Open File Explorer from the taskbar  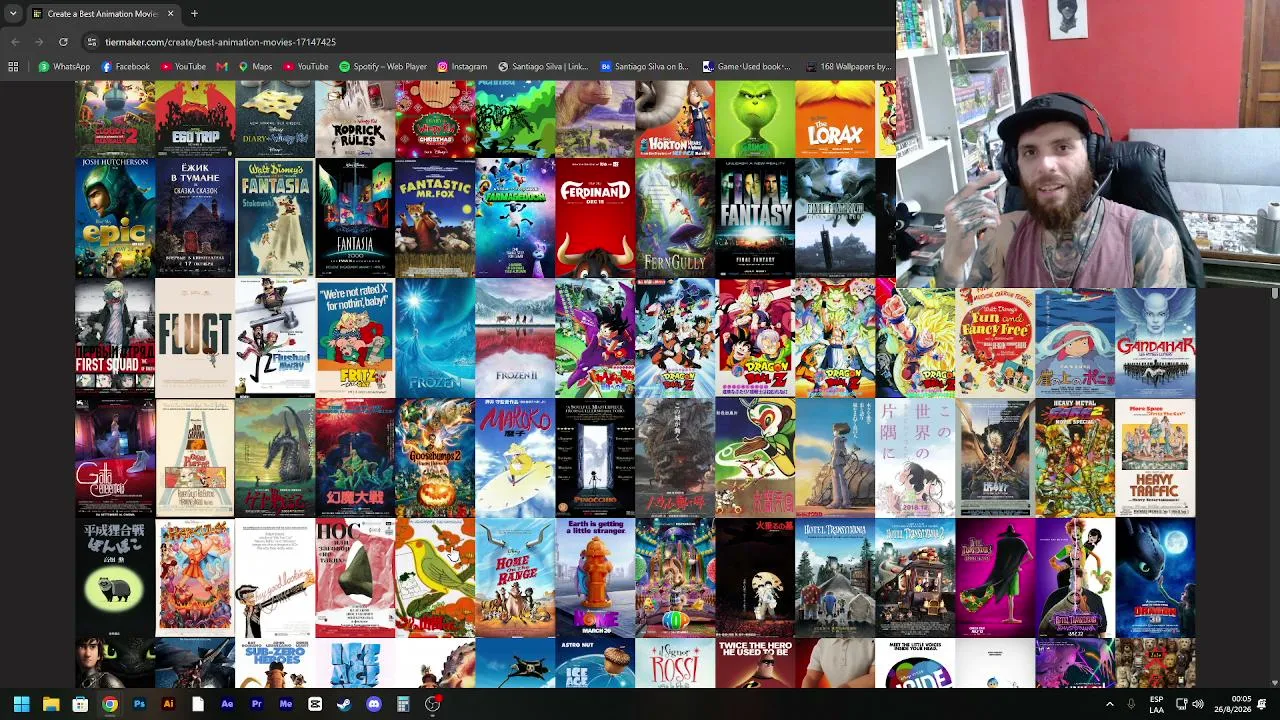tap(51, 704)
